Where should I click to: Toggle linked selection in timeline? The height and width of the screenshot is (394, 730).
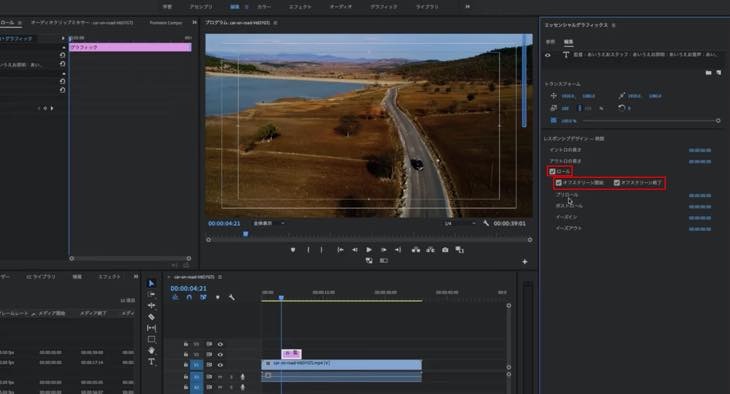click(203, 297)
